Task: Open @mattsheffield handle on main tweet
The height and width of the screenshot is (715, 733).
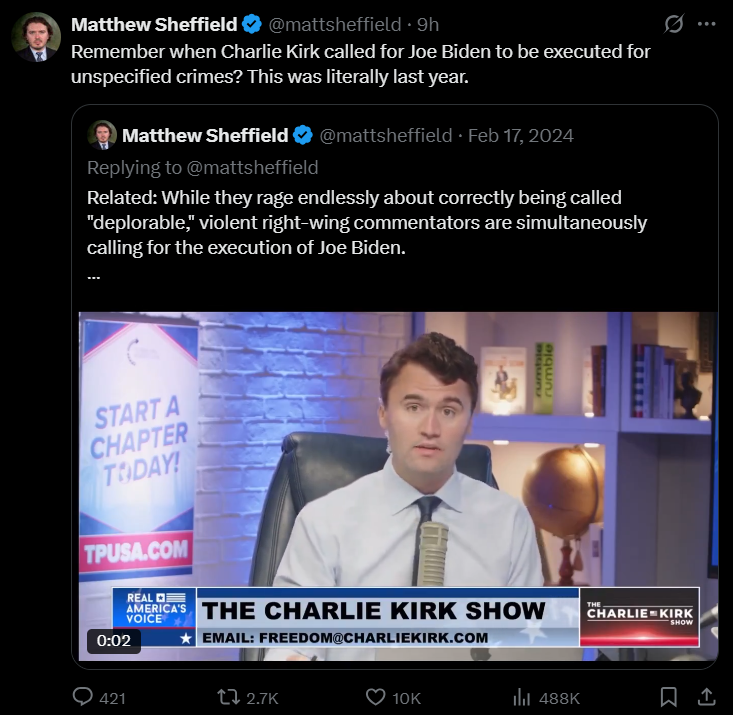Action: pos(335,24)
